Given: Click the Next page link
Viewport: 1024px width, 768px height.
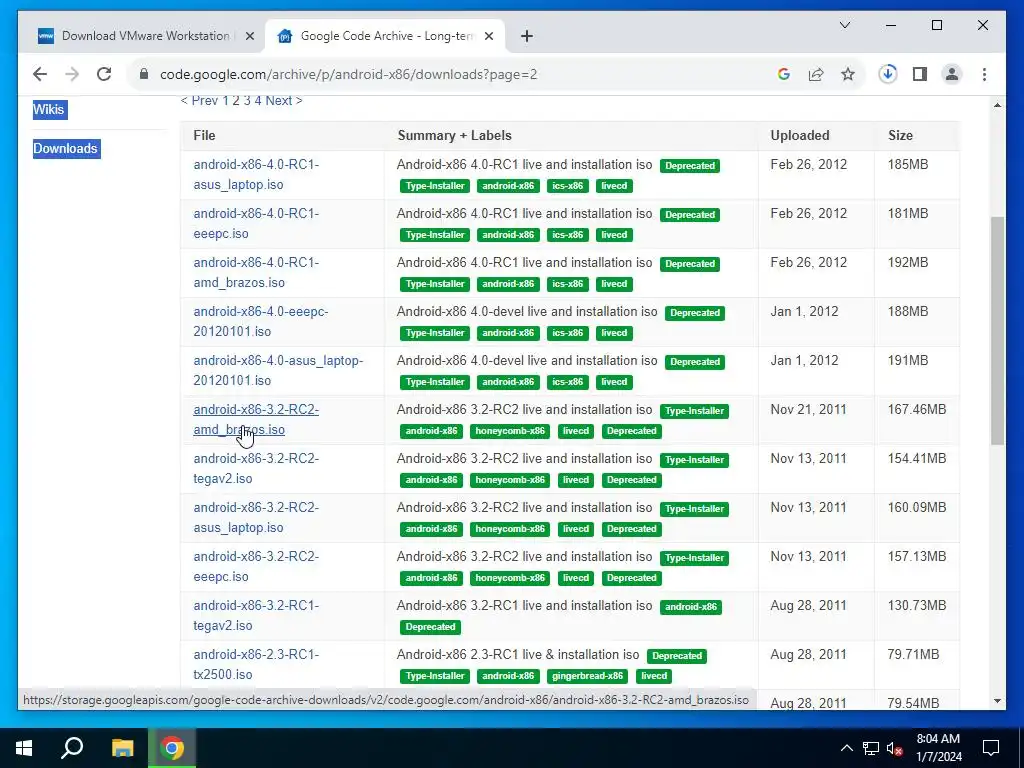Looking at the screenshot, I should 283,101.
